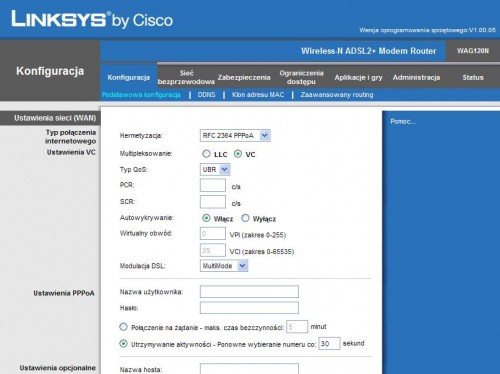The image size is (500, 374).
Task: Open the Administracja tab
Action: point(416,77)
